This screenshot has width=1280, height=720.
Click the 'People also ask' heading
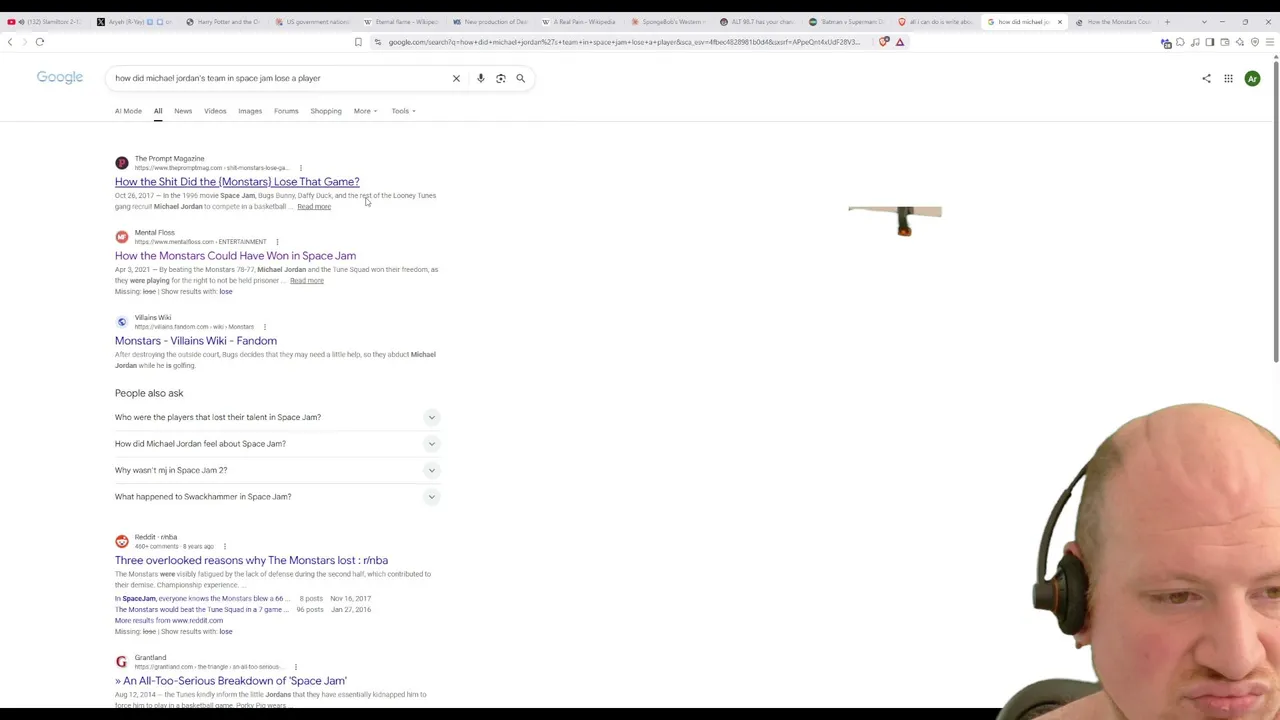(149, 393)
